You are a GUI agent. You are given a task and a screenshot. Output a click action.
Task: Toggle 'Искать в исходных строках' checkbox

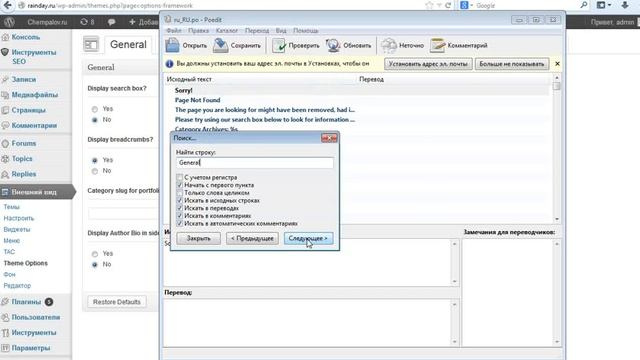pos(180,200)
